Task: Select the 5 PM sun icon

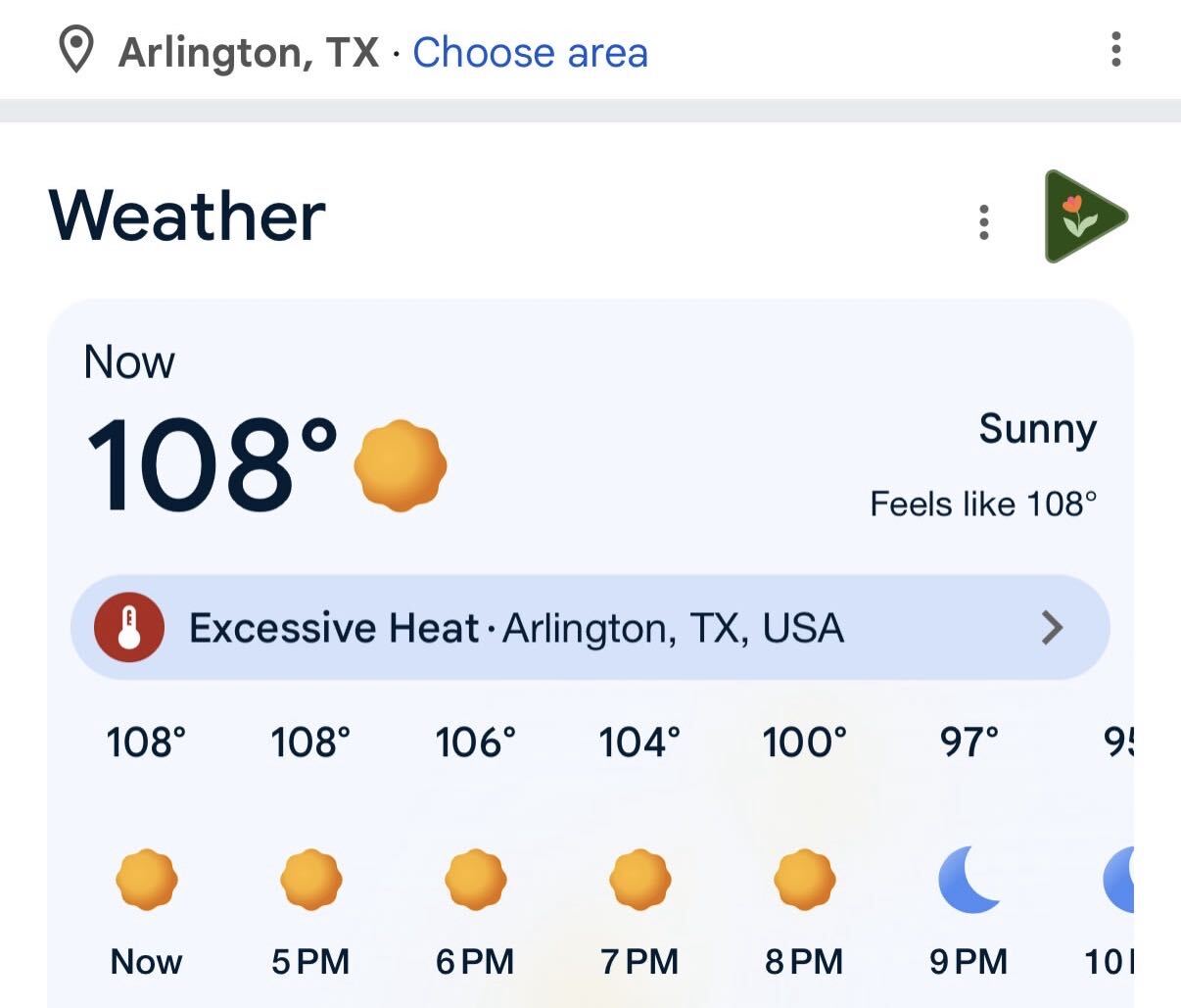Action: click(310, 880)
